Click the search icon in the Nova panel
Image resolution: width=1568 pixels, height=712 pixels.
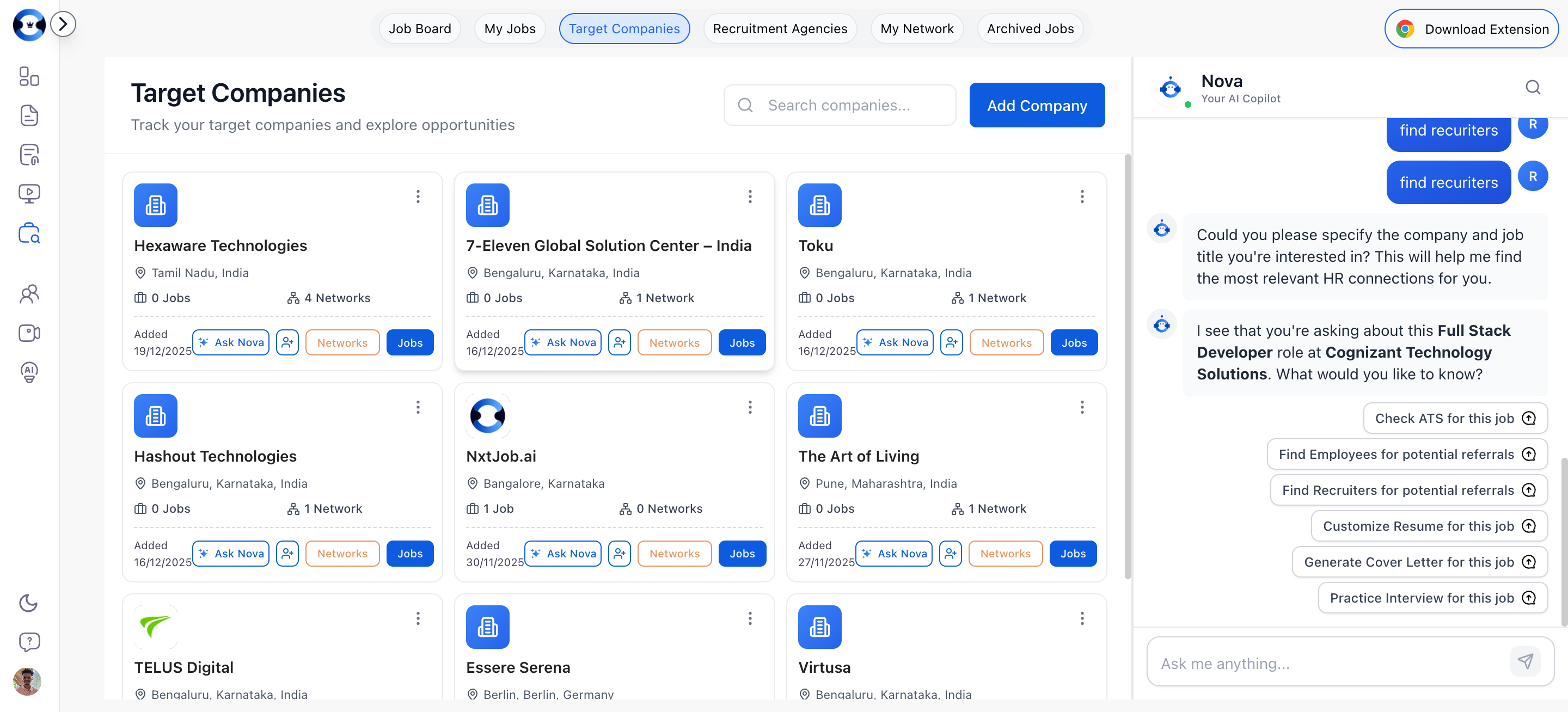click(x=1532, y=87)
